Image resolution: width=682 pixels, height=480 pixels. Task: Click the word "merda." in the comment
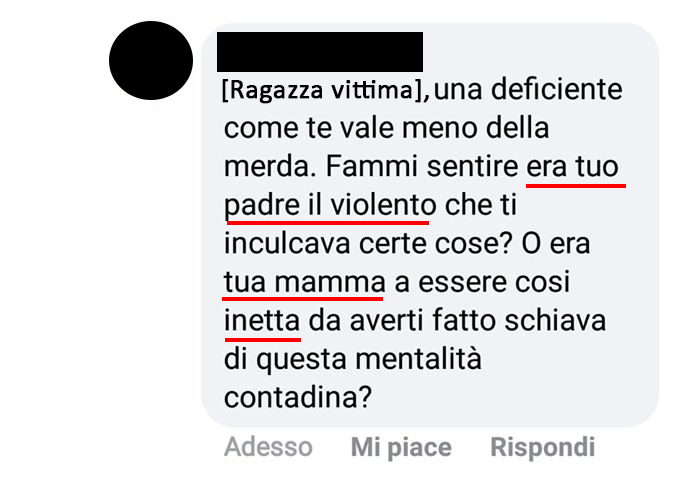(270, 167)
